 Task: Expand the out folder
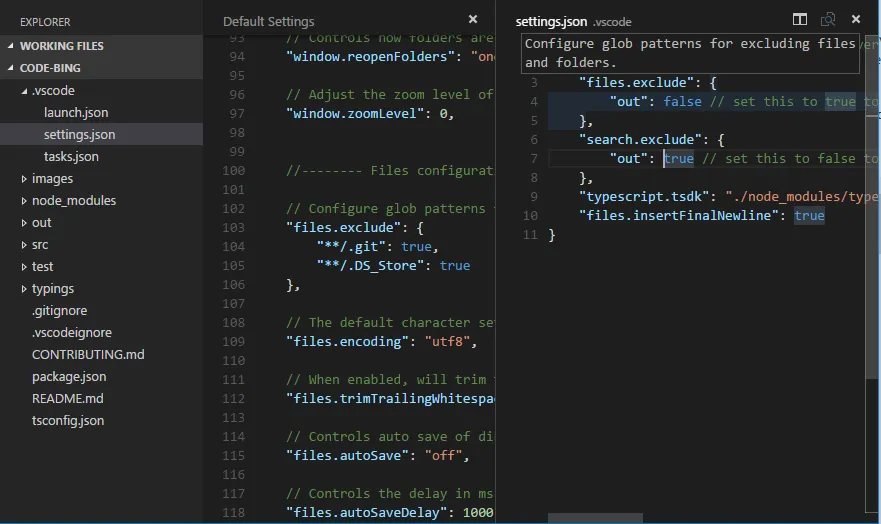[24, 223]
